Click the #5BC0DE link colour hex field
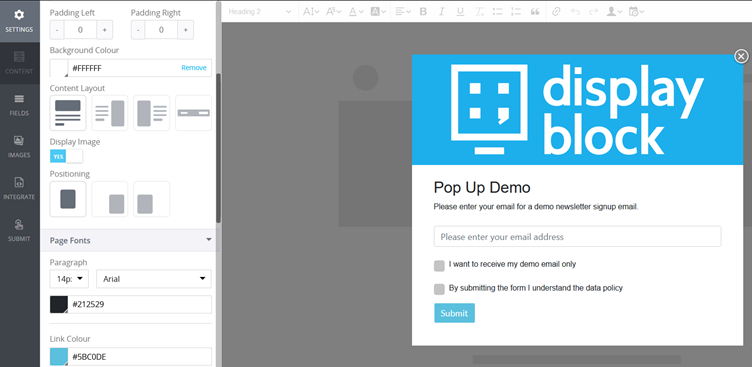 coord(140,357)
